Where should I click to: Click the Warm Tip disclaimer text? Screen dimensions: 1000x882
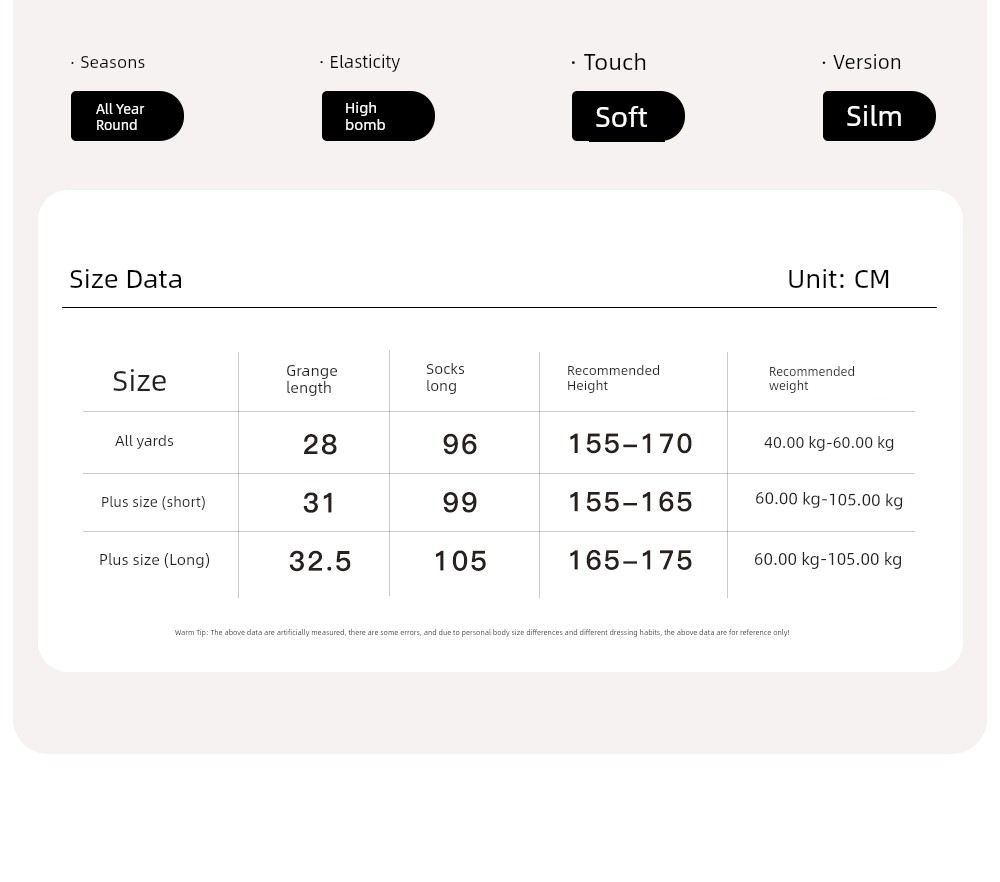482,633
